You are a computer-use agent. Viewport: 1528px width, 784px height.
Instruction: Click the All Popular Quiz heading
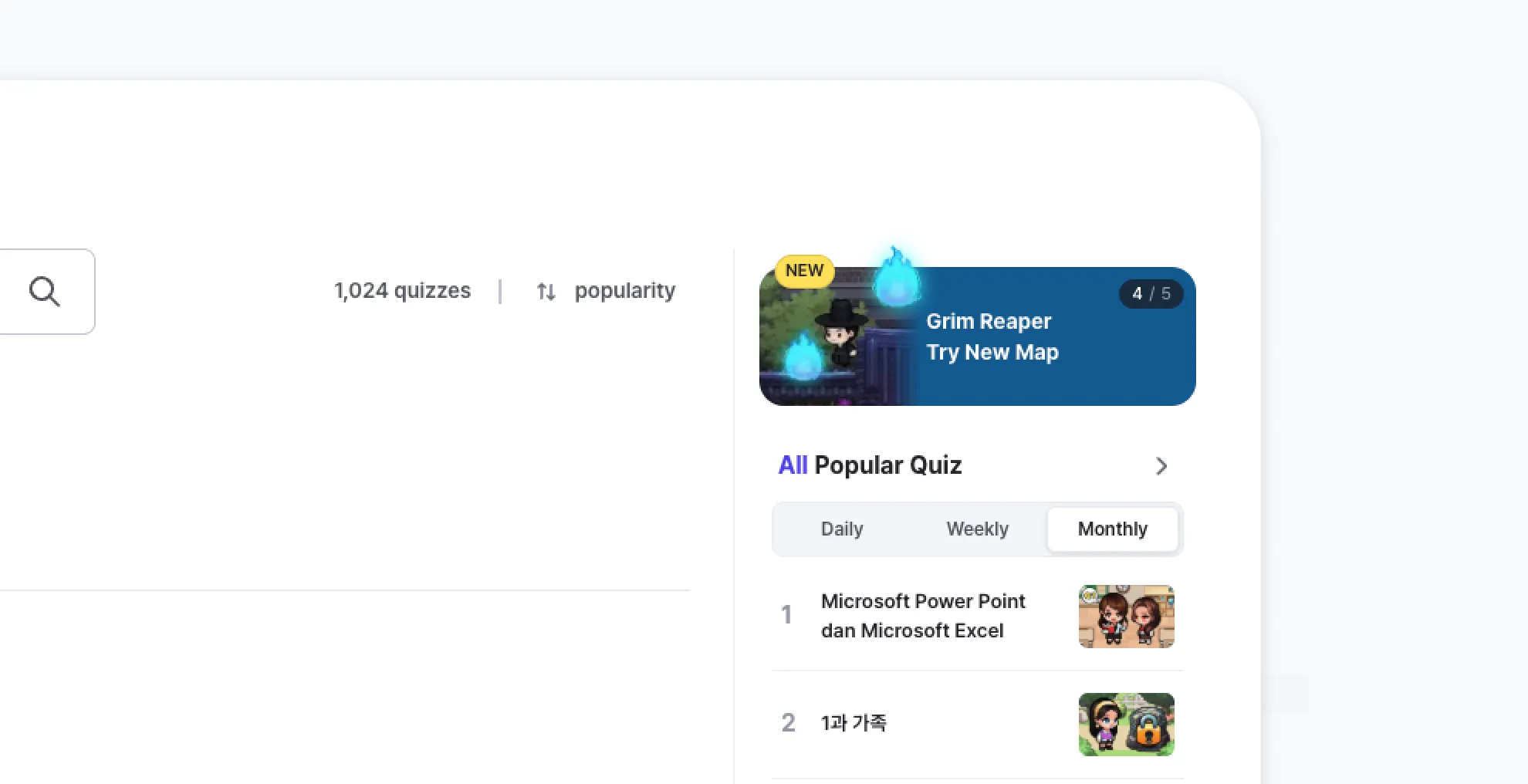click(870, 465)
